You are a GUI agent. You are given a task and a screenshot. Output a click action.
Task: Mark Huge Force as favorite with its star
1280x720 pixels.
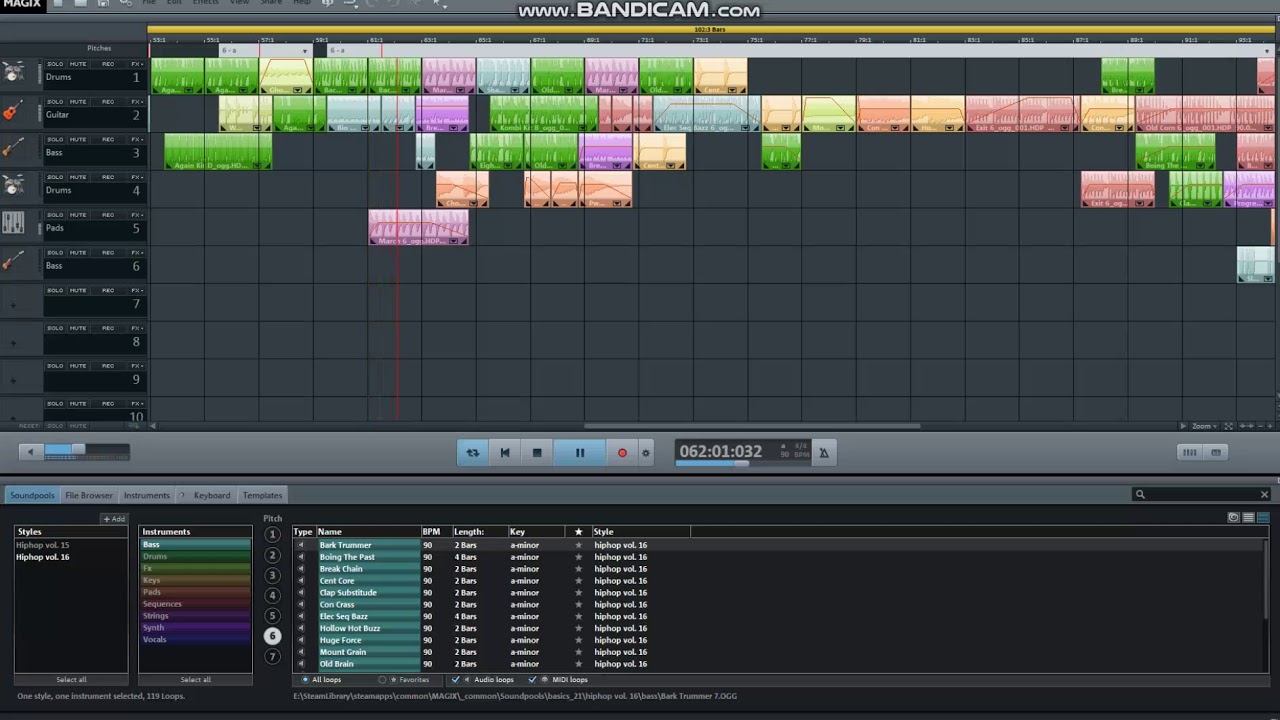(578, 640)
